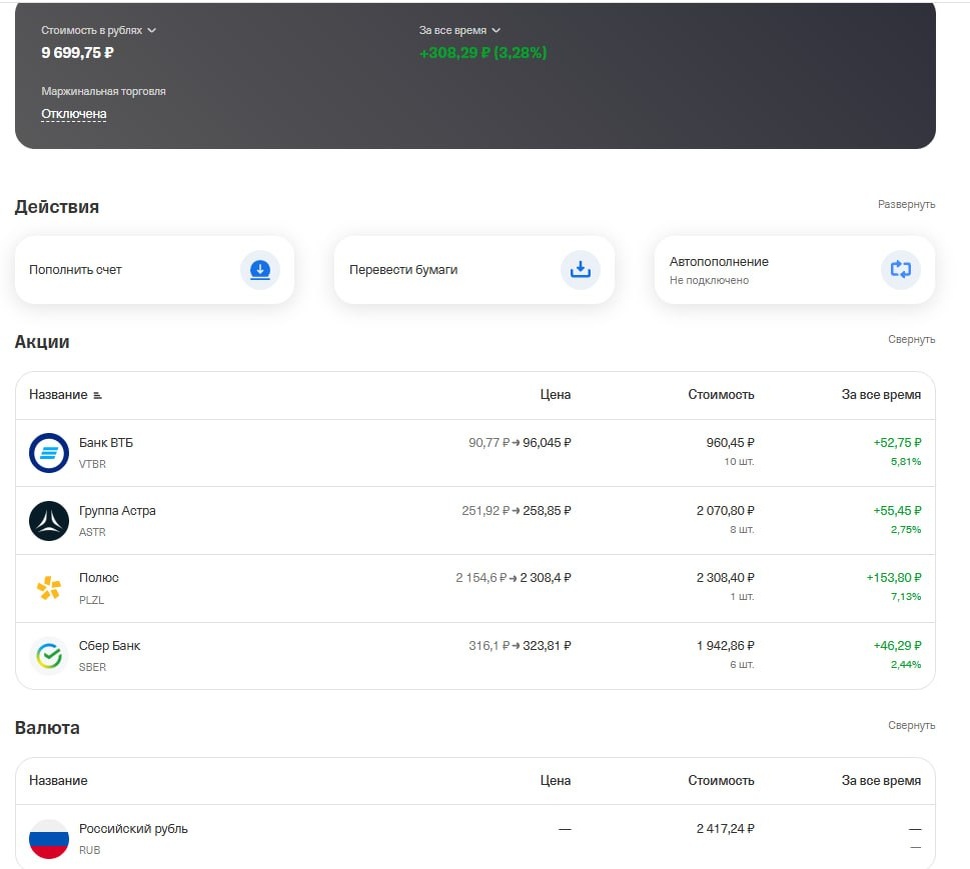Open the Банк ВТБ stock name
Viewport: 970px width, 869px height.
(x=106, y=443)
